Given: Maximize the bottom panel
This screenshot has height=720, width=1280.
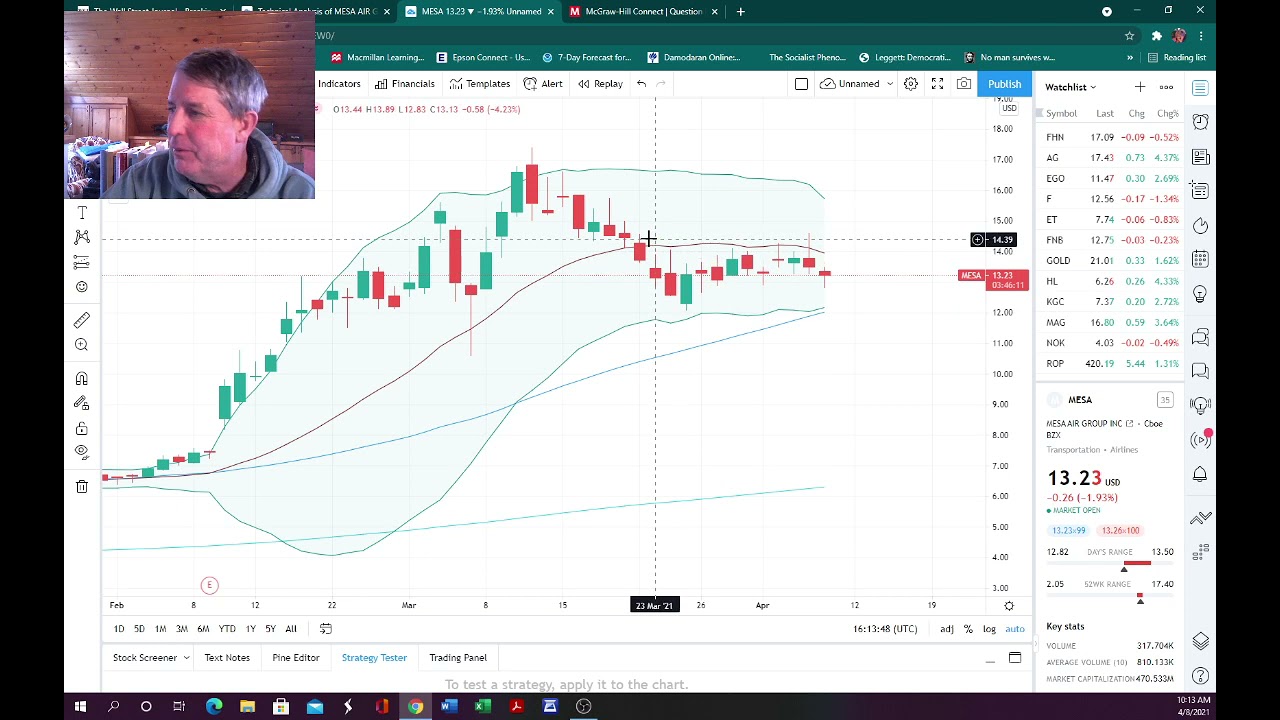Looking at the screenshot, I should (1015, 658).
